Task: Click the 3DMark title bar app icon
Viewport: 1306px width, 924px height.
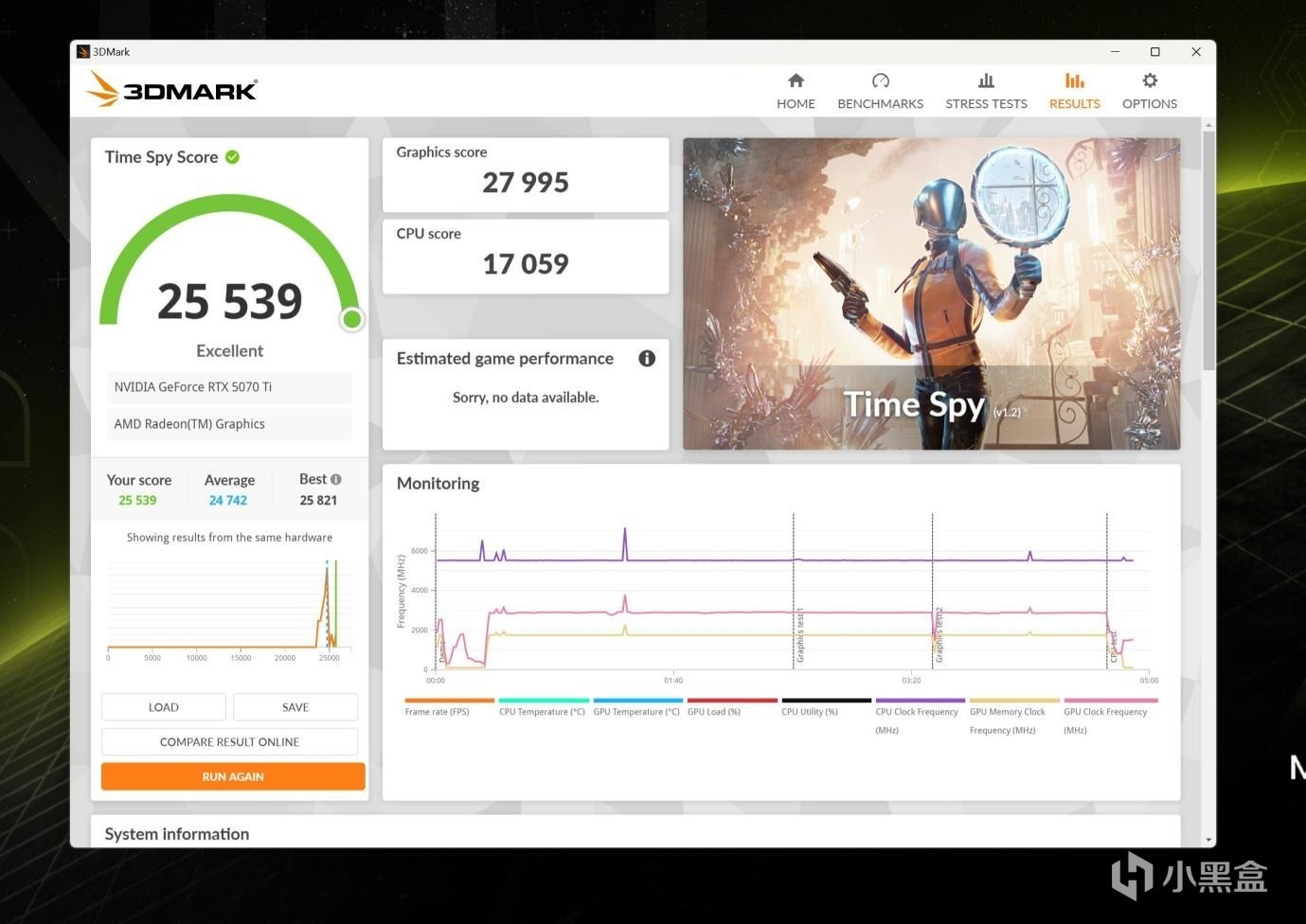Action: pos(83,52)
